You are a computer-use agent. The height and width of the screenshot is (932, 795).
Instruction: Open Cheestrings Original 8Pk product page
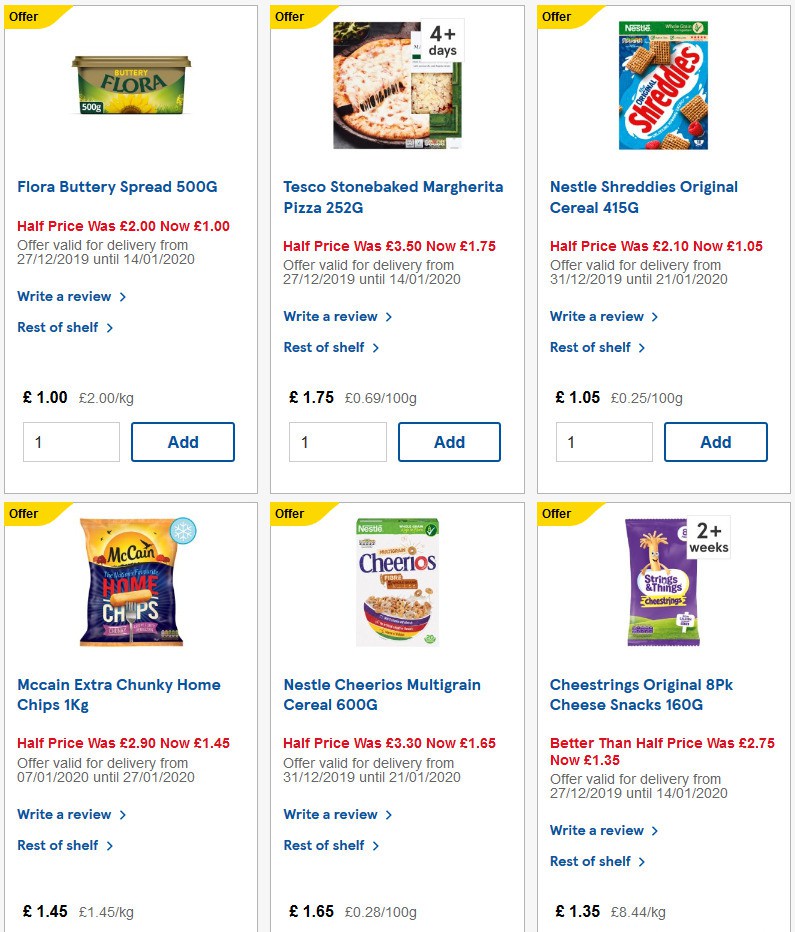click(655, 695)
